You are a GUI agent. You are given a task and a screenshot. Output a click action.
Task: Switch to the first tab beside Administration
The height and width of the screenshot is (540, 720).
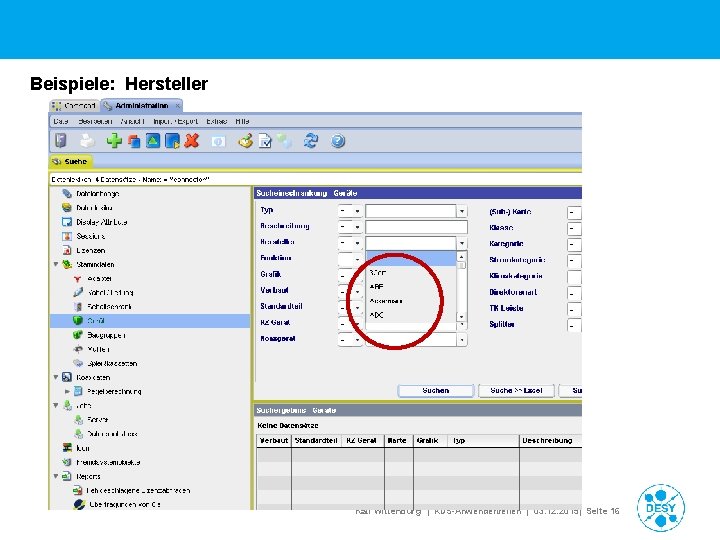click(x=74, y=106)
